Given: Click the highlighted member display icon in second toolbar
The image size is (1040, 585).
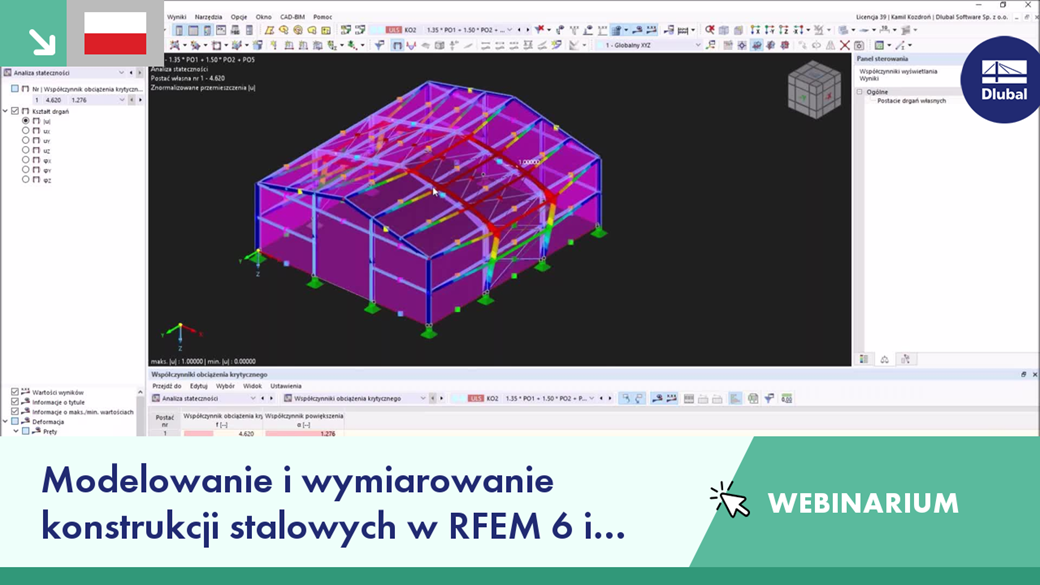Looking at the screenshot, I should pos(397,45).
